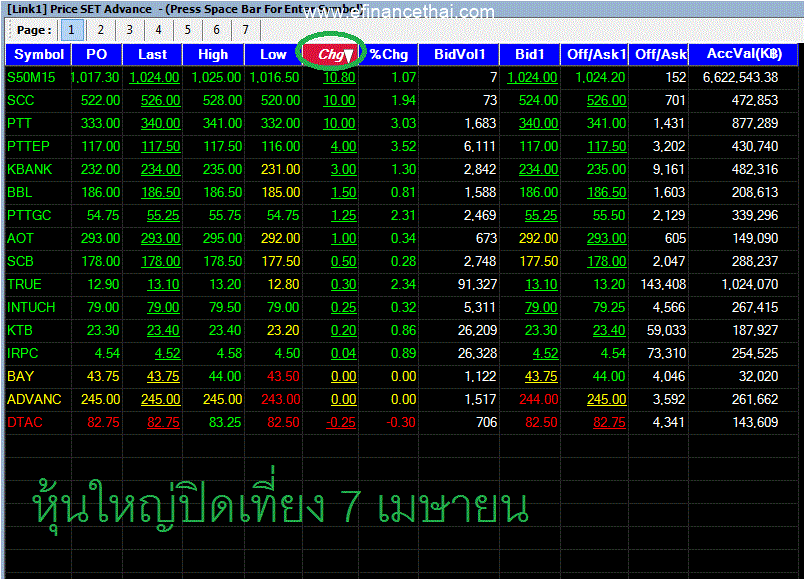Click S50M15 last price 1,024.00
804x579 pixels.
coord(154,77)
